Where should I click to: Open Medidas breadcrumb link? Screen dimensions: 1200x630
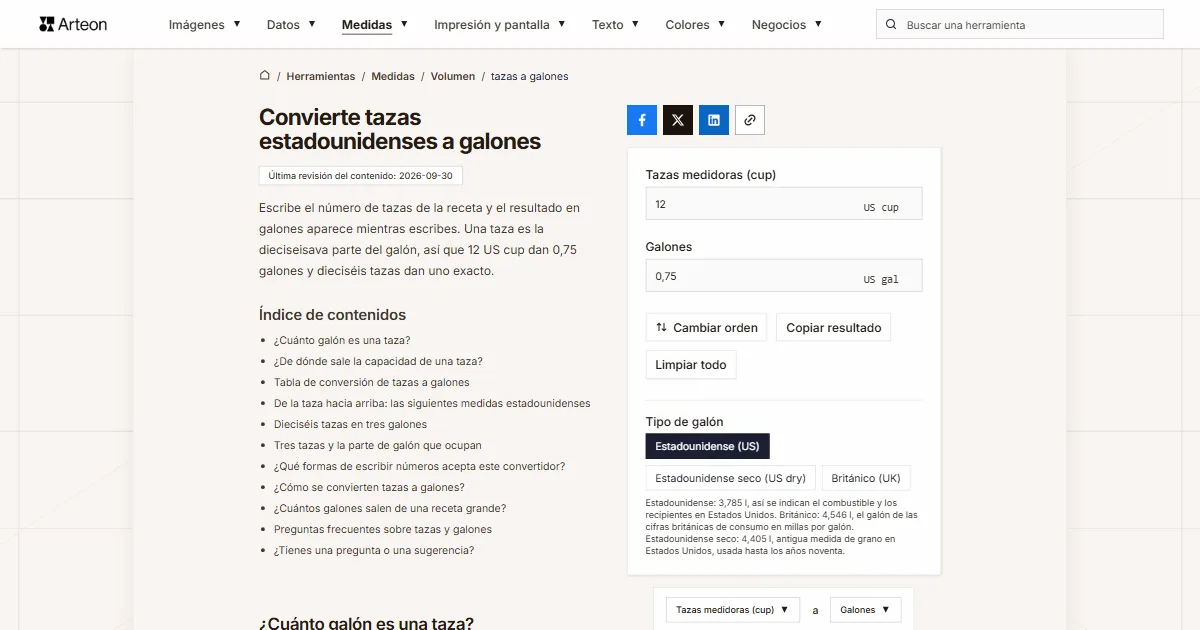click(393, 76)
